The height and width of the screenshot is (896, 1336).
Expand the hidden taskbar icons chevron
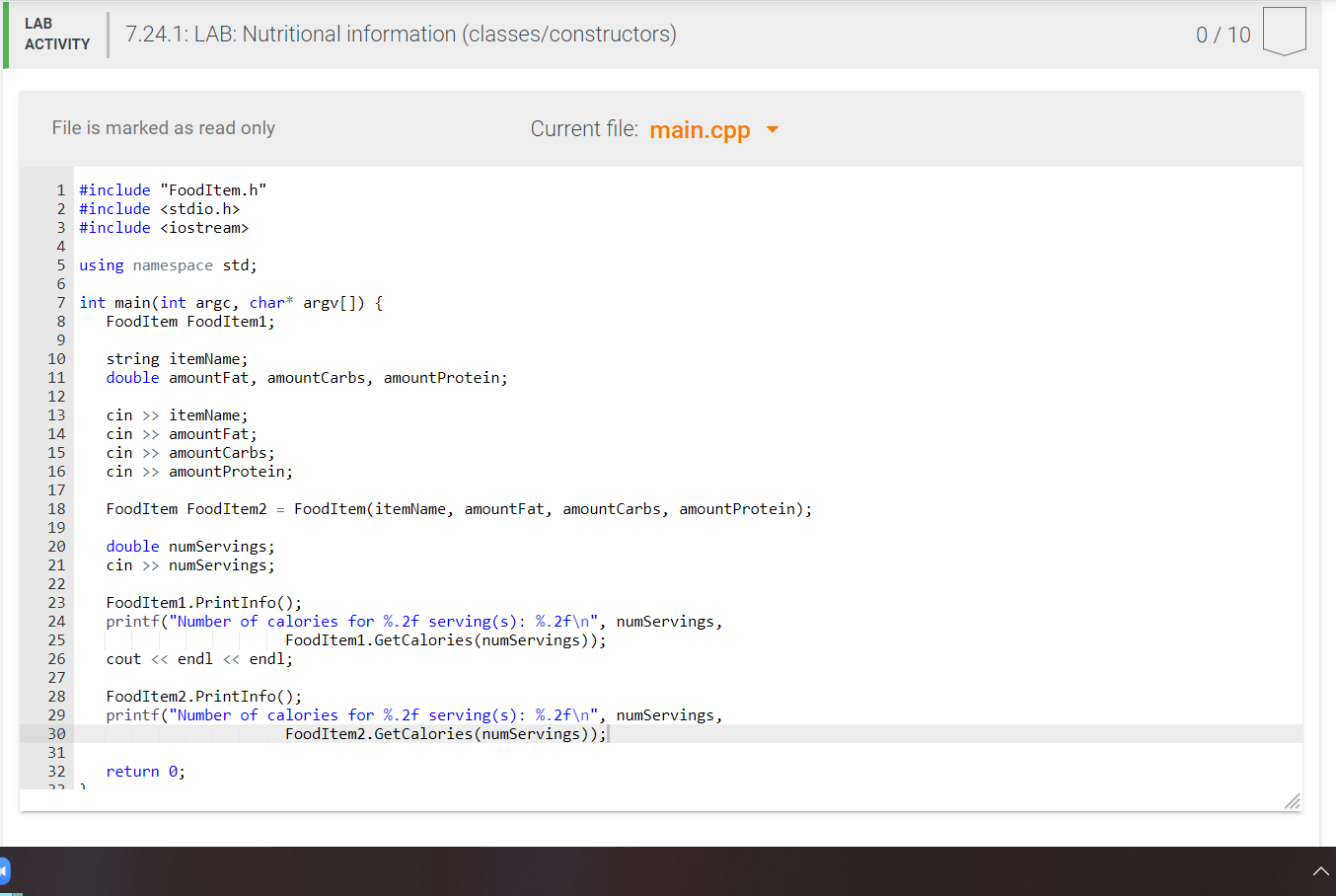point(1321,872)
